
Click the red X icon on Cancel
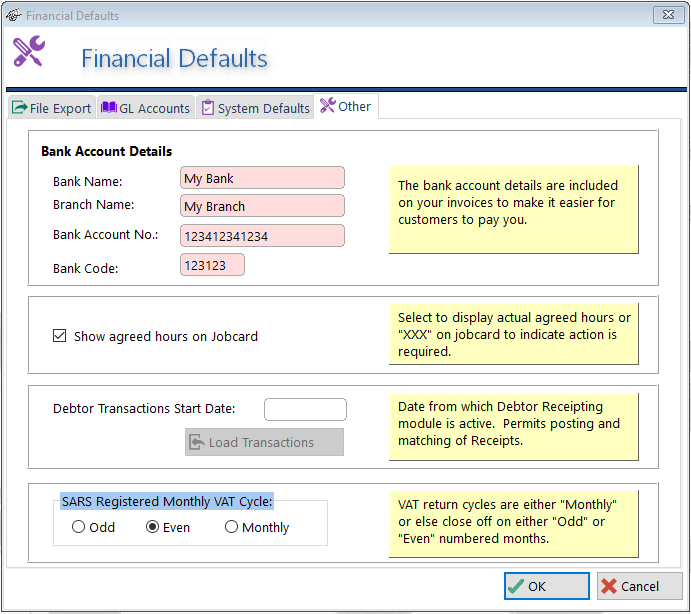pos(608,586)
